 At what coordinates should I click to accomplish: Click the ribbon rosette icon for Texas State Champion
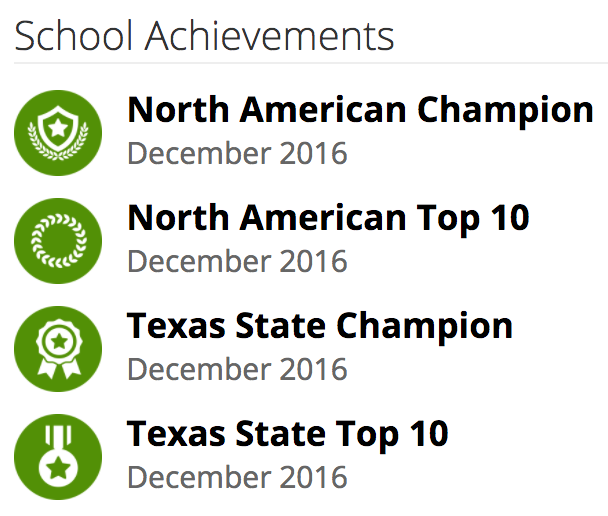[58, 349]
